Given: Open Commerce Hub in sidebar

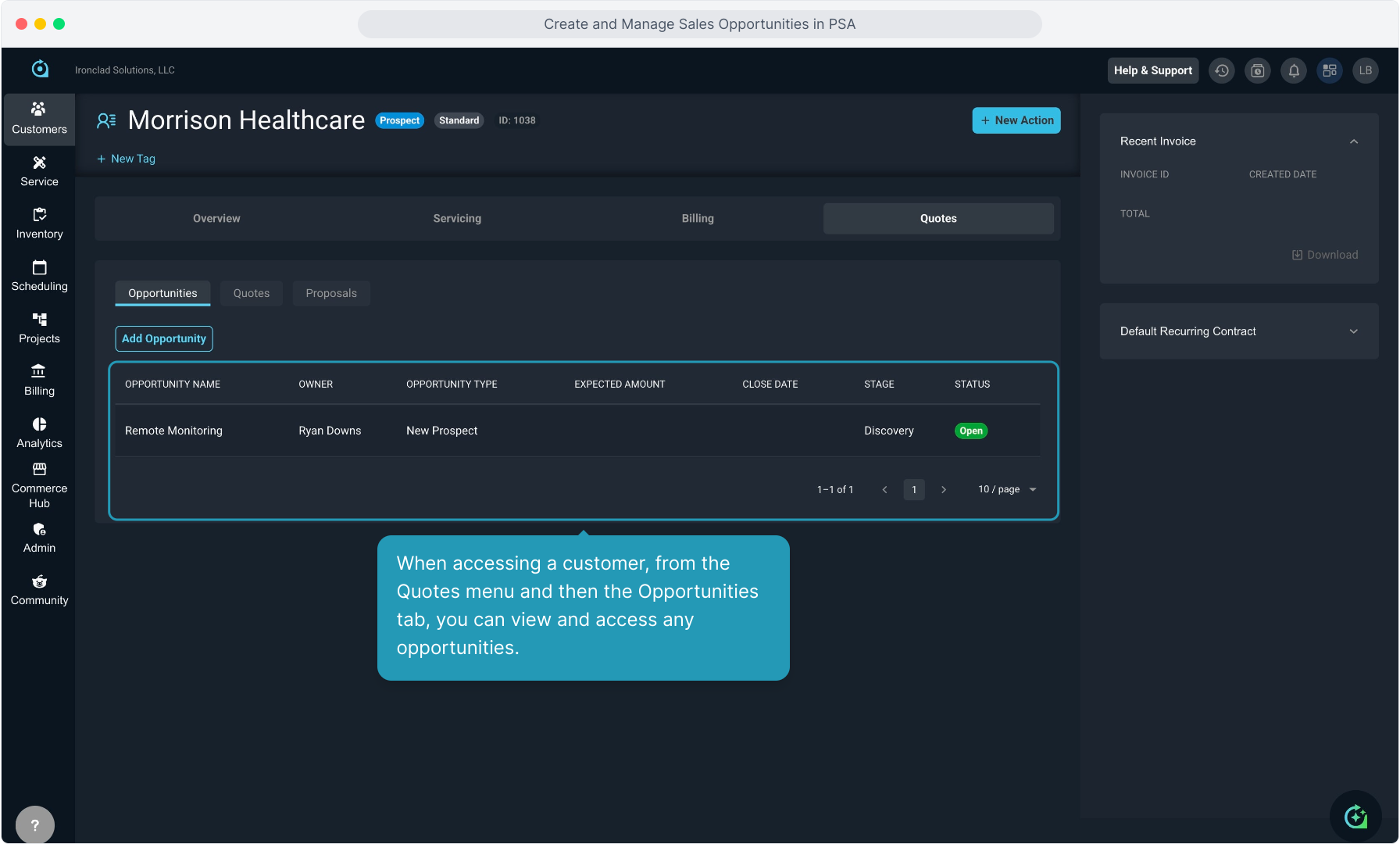Looking at the screenshot, I should coord(39,485).
